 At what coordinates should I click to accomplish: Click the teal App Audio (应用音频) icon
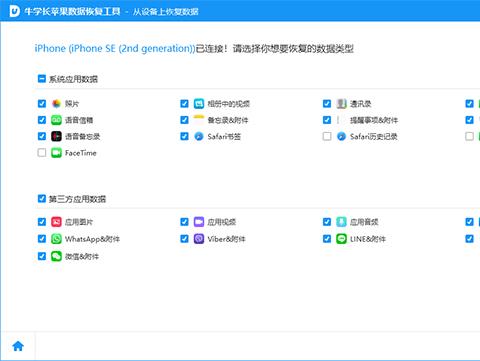[x=341, y=222]
